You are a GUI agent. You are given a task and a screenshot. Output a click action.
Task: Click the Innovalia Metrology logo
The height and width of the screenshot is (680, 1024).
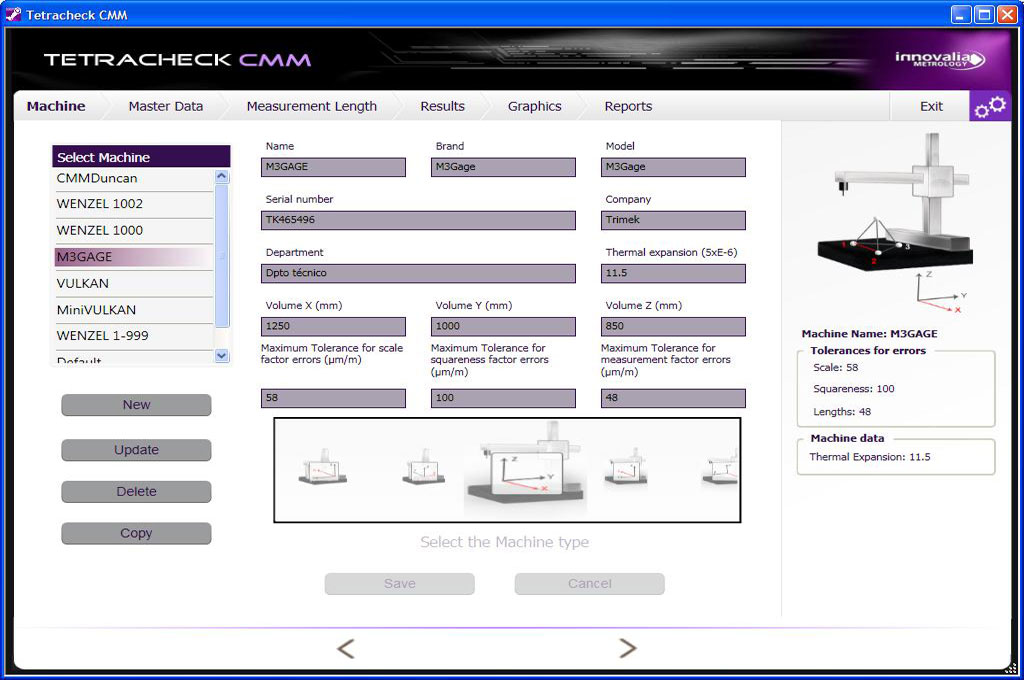pyautogui.click(x=938, y=60)
